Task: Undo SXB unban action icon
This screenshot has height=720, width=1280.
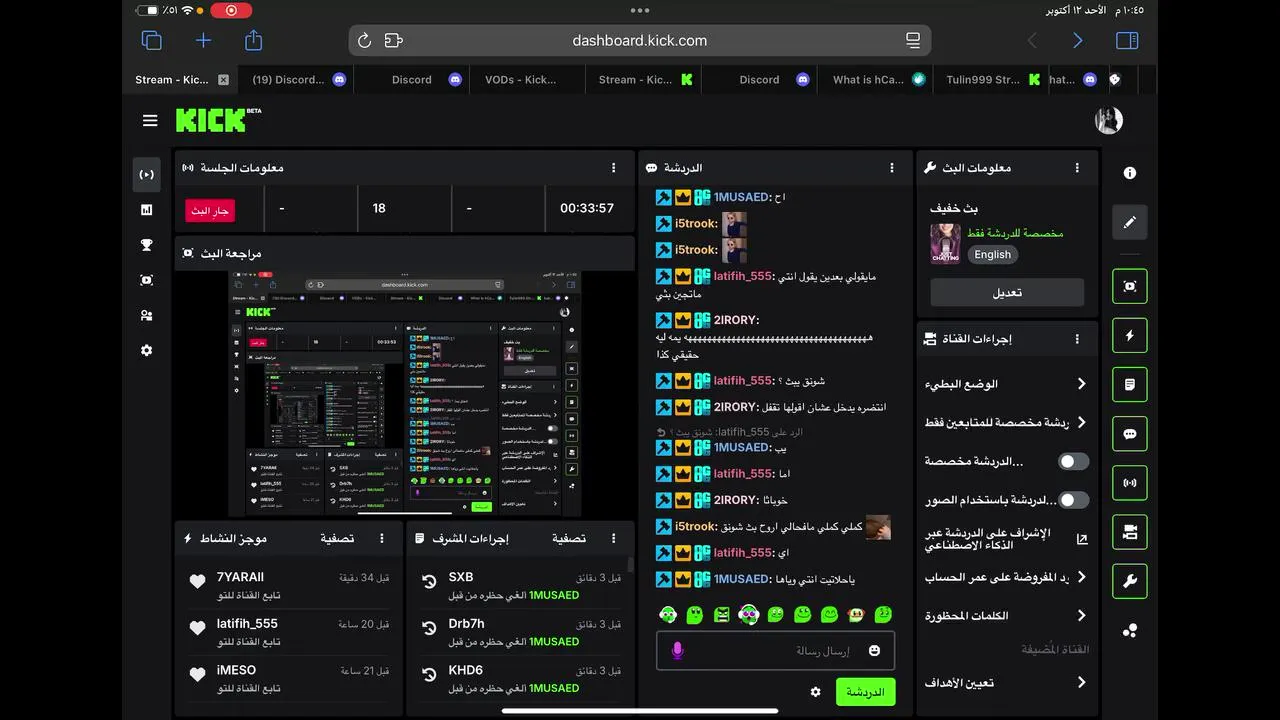Action: [x=429, y=581]
